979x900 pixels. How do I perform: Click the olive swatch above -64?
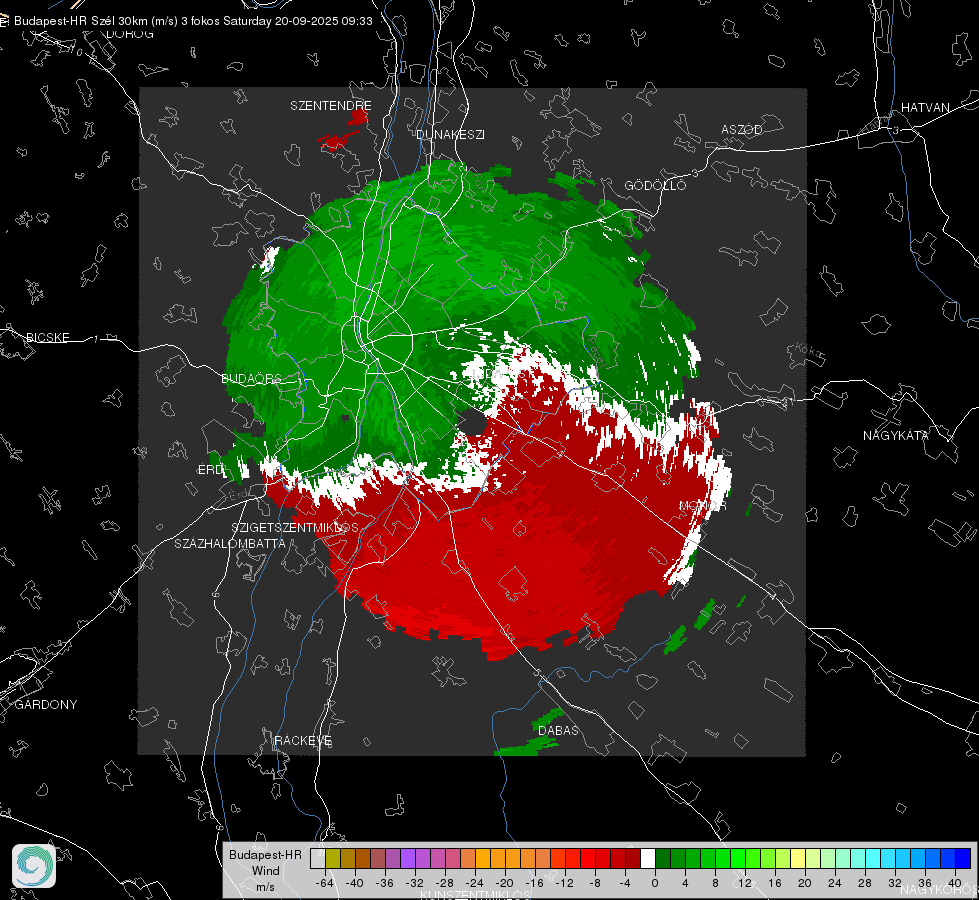[x=333, y=858]
